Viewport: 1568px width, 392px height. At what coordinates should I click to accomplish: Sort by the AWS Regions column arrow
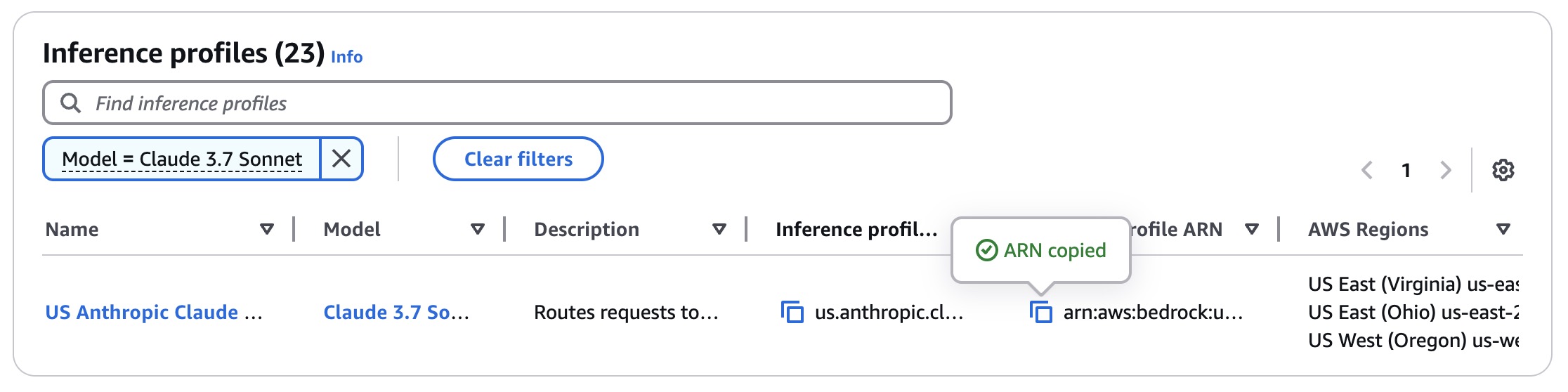coord(1503,229)
